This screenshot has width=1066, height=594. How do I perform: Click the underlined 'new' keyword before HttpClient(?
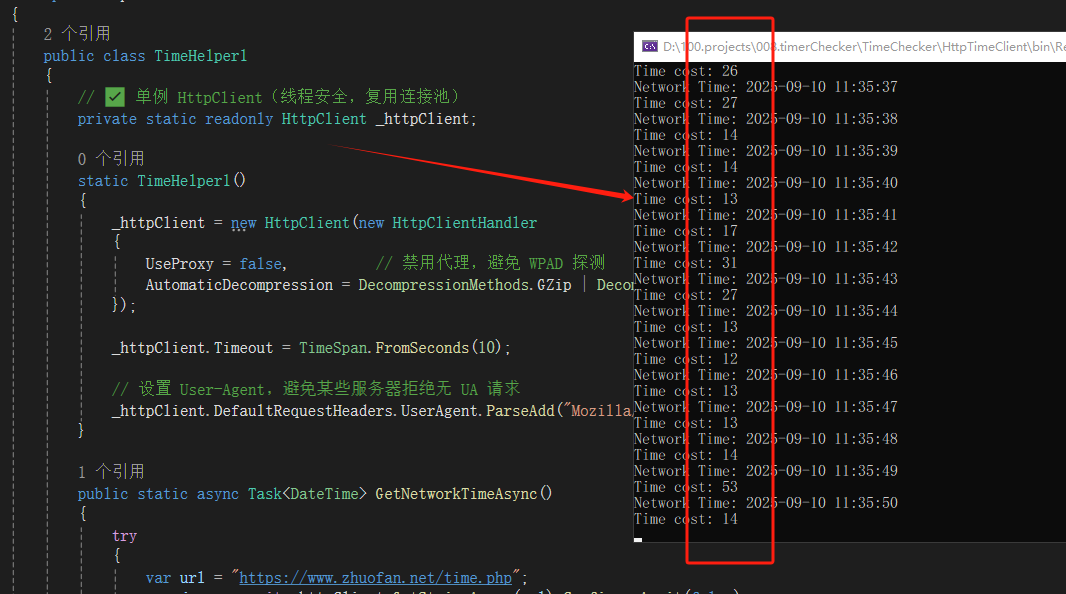(243, 223)
